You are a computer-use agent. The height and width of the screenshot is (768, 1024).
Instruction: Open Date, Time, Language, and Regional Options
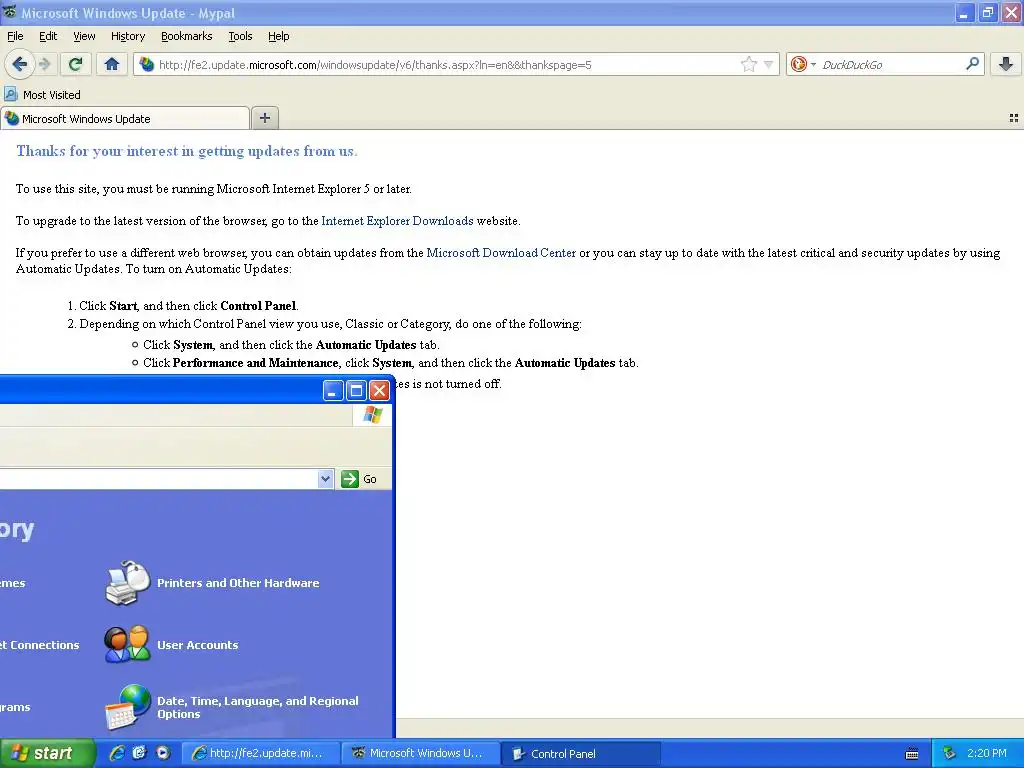point(257,707)
